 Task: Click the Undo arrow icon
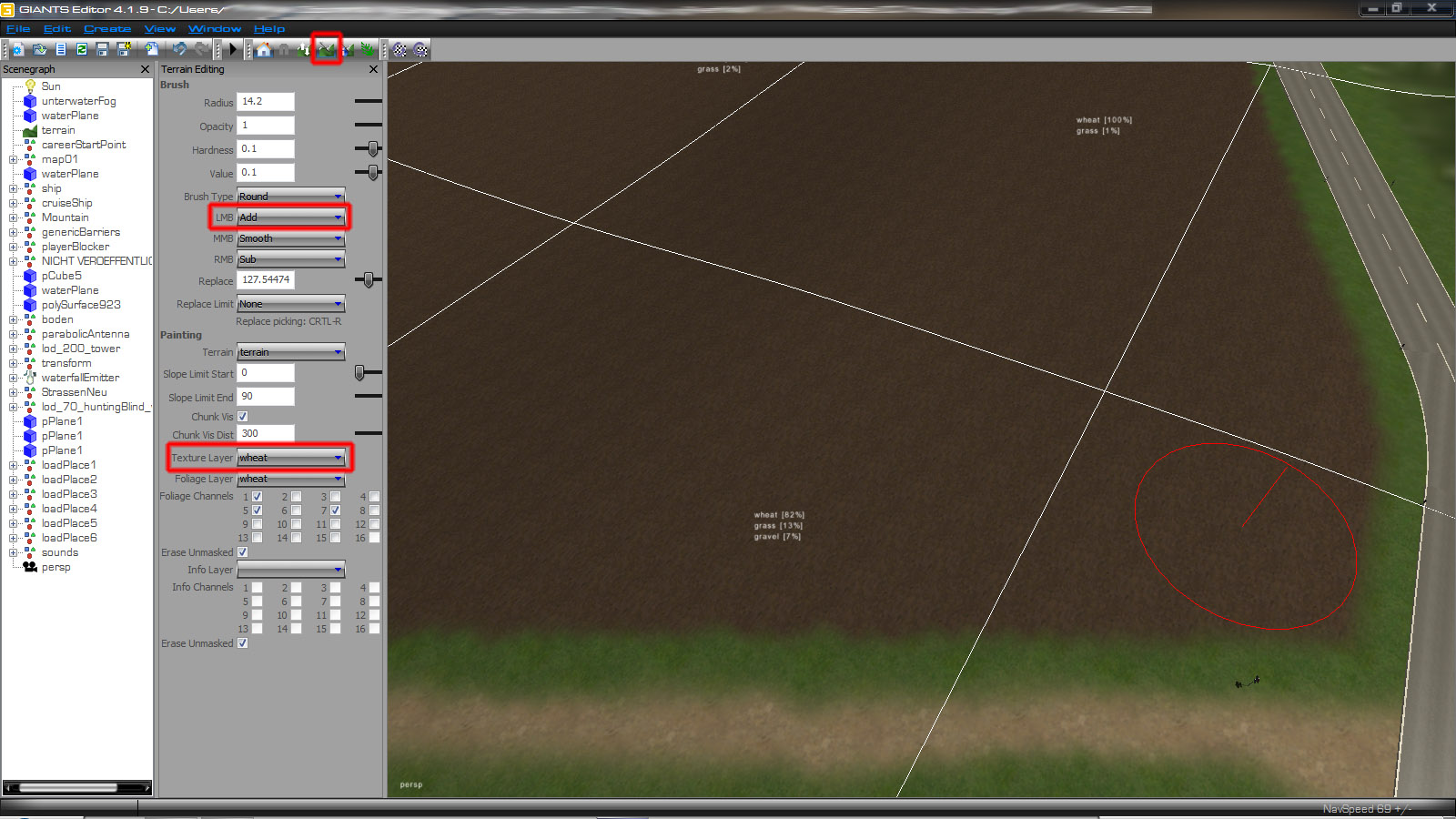179,49
